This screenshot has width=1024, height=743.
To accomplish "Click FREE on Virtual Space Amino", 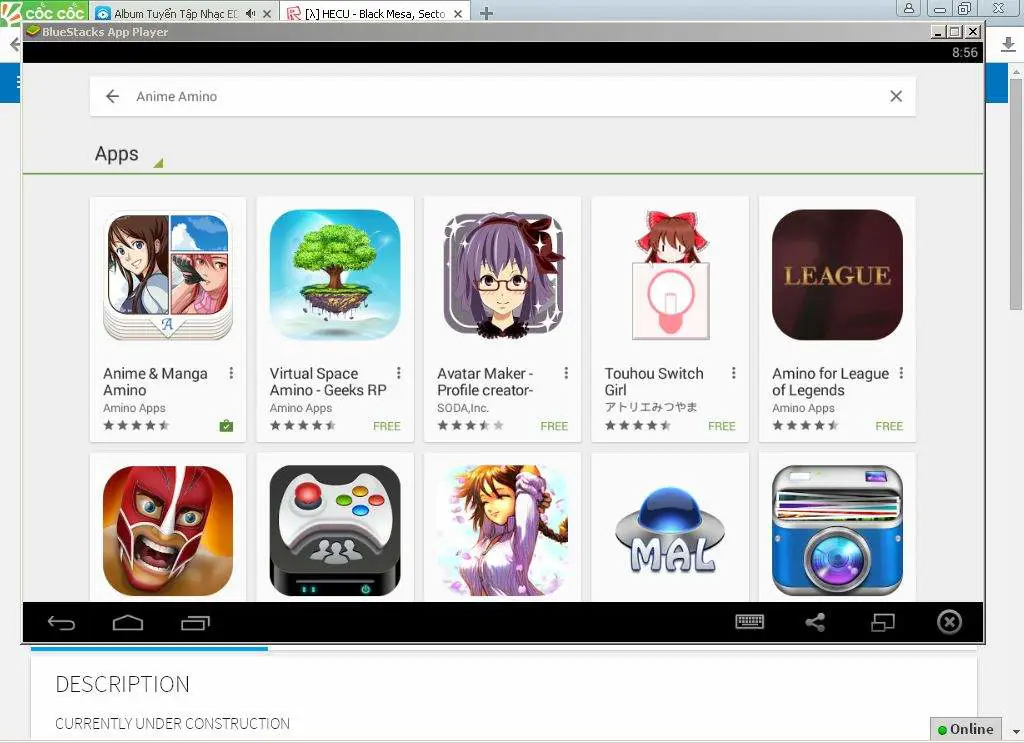I will 387,426.
